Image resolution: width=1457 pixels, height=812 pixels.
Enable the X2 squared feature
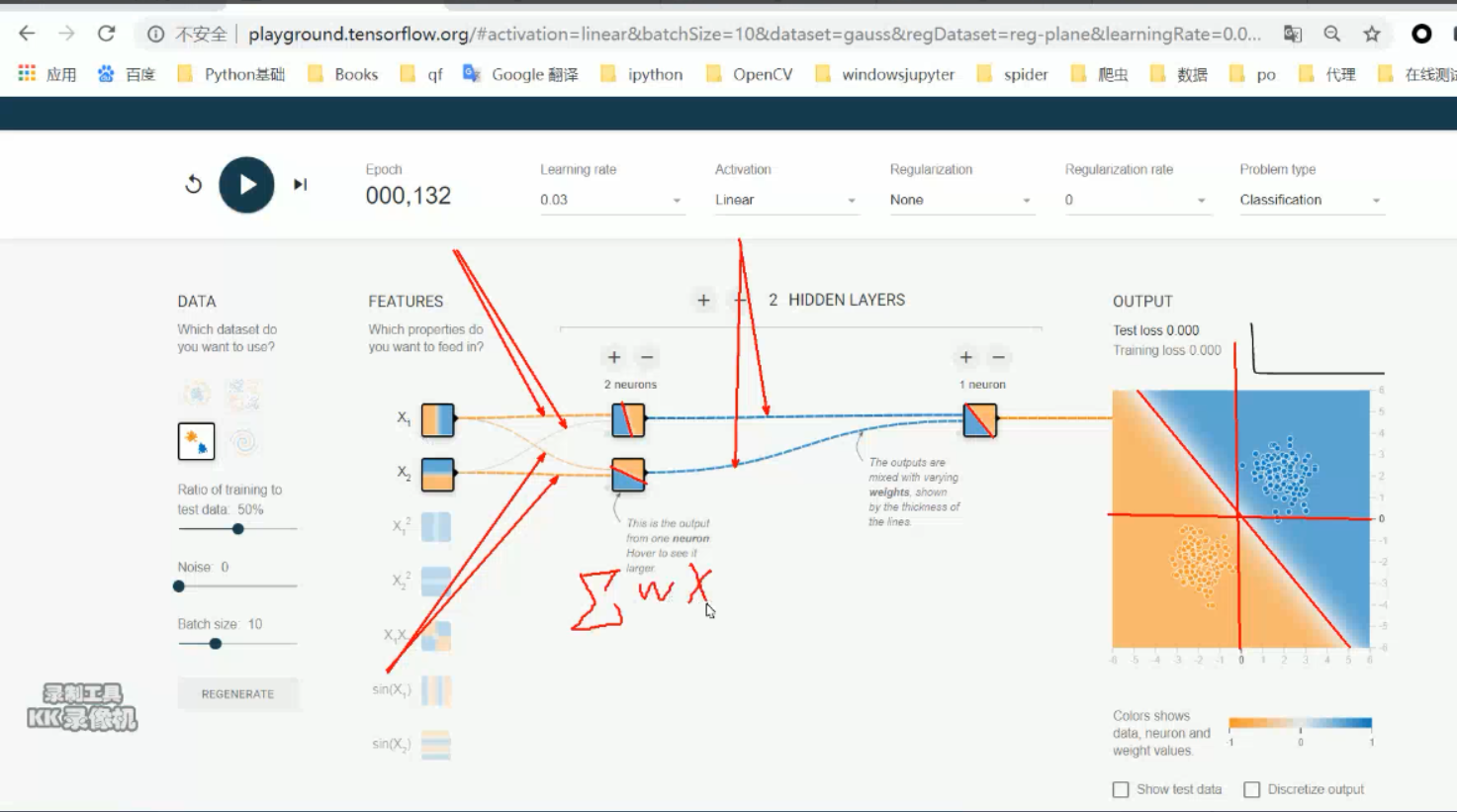tap(435, 582)
